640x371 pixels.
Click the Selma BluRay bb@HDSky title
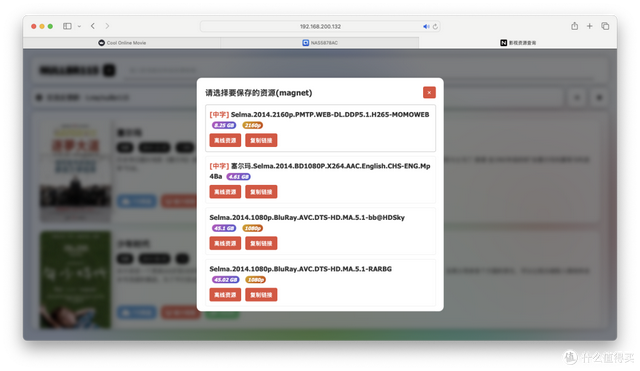click(307, 218)
